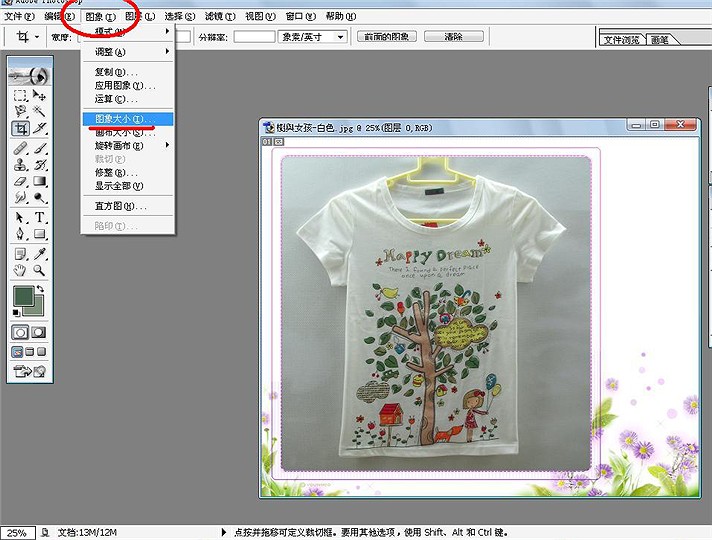Select the Zoom magnifier tool
This screenshot has height=540, width=712.
pyautogui.click(x=40, y=271)
